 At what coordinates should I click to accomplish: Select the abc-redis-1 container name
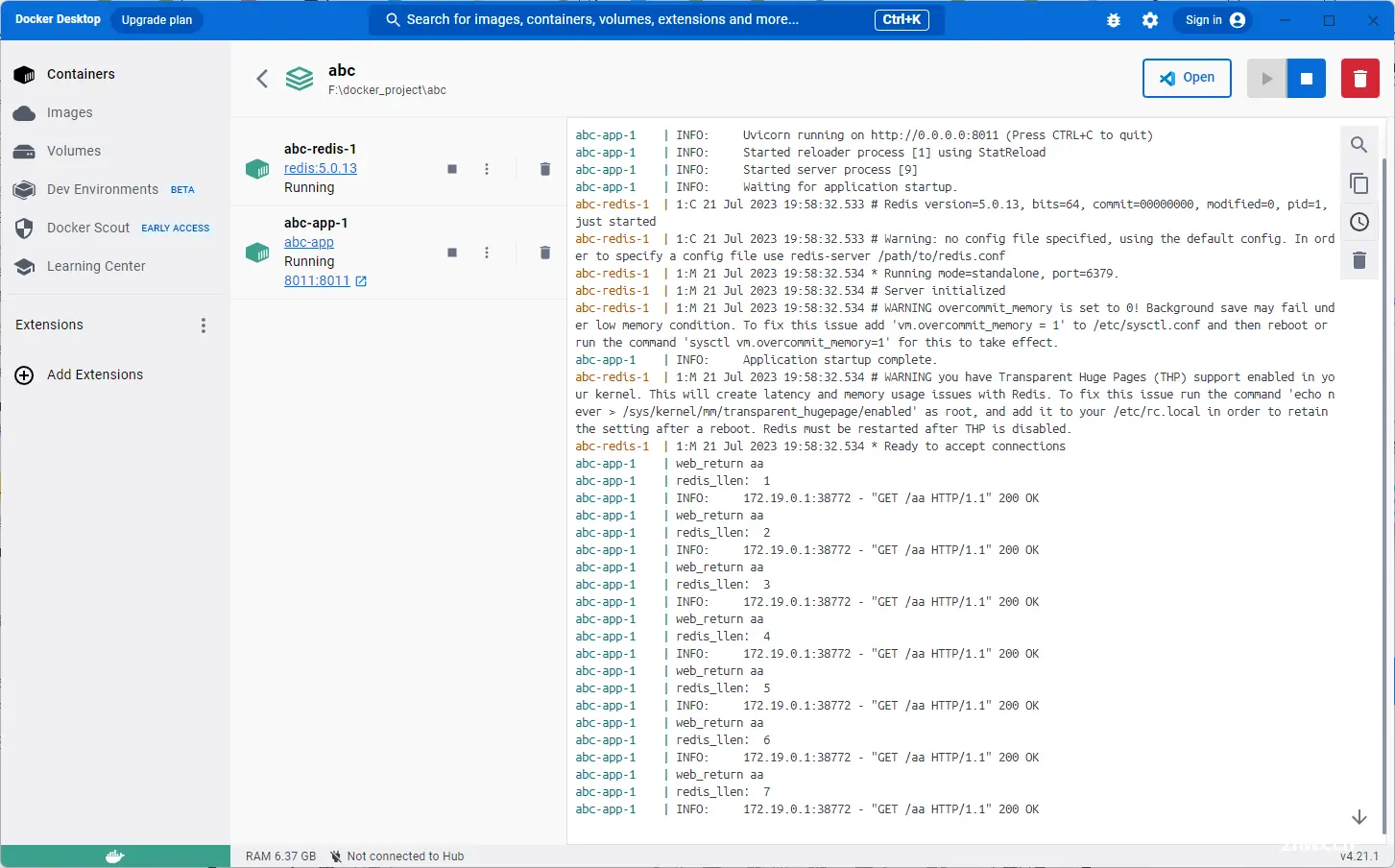[320, 149]
